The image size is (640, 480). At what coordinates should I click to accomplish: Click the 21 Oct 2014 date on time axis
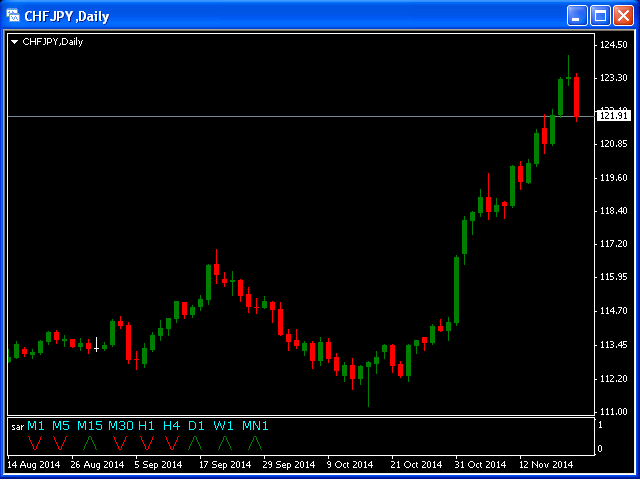[416, 465]
